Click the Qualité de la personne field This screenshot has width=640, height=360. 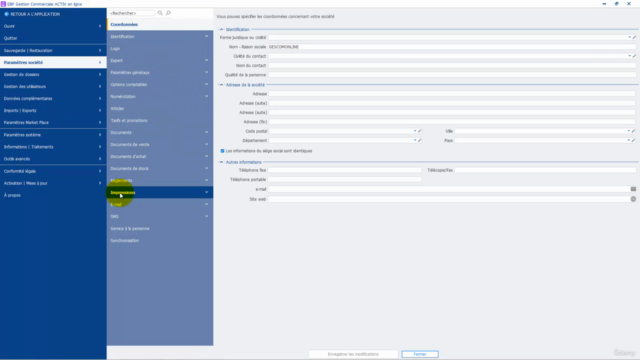[452, 75]
